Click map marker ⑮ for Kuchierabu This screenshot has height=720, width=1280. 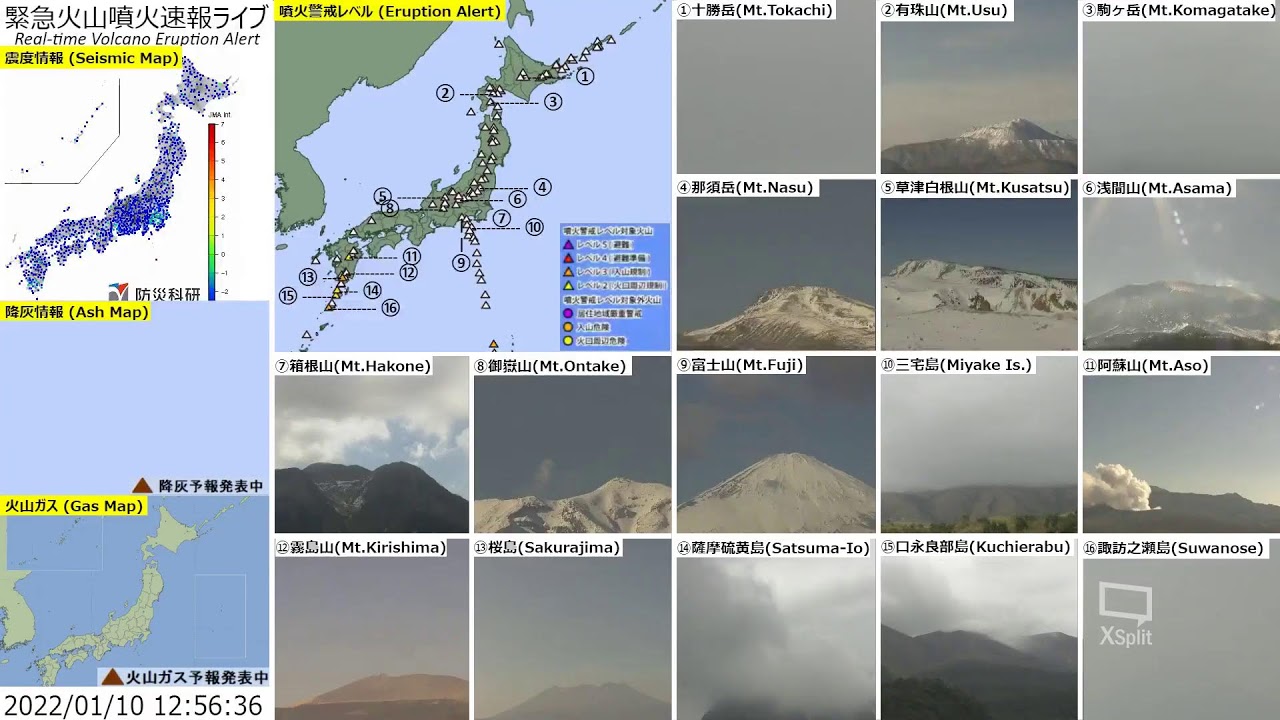click(x=288, y=295)
